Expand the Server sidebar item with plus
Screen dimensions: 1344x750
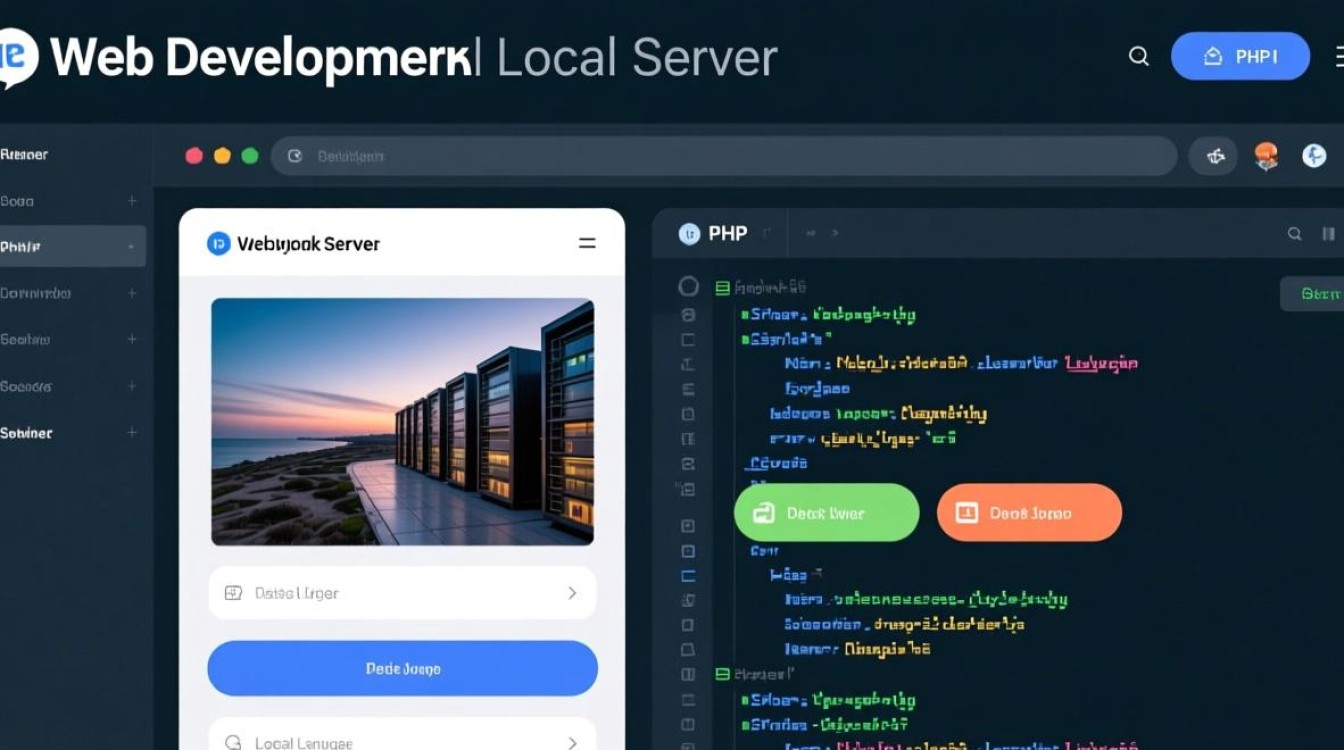click(x=131, y=433)
